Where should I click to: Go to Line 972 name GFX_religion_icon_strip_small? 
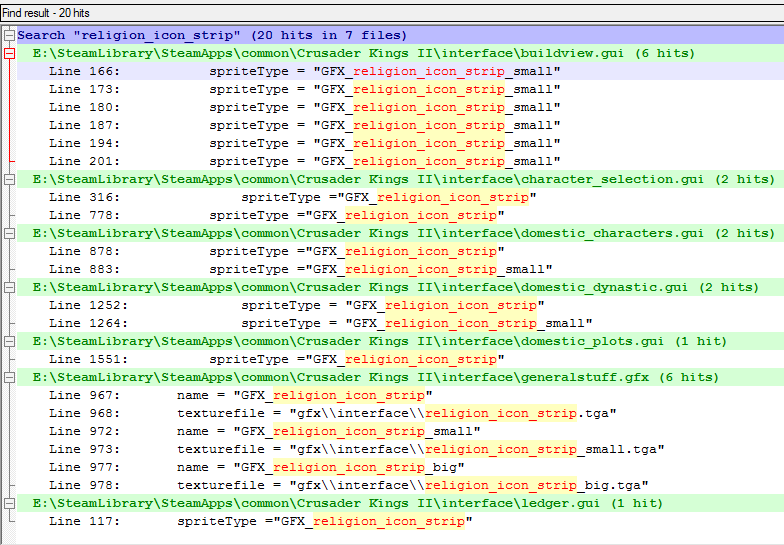pos(400,432)
